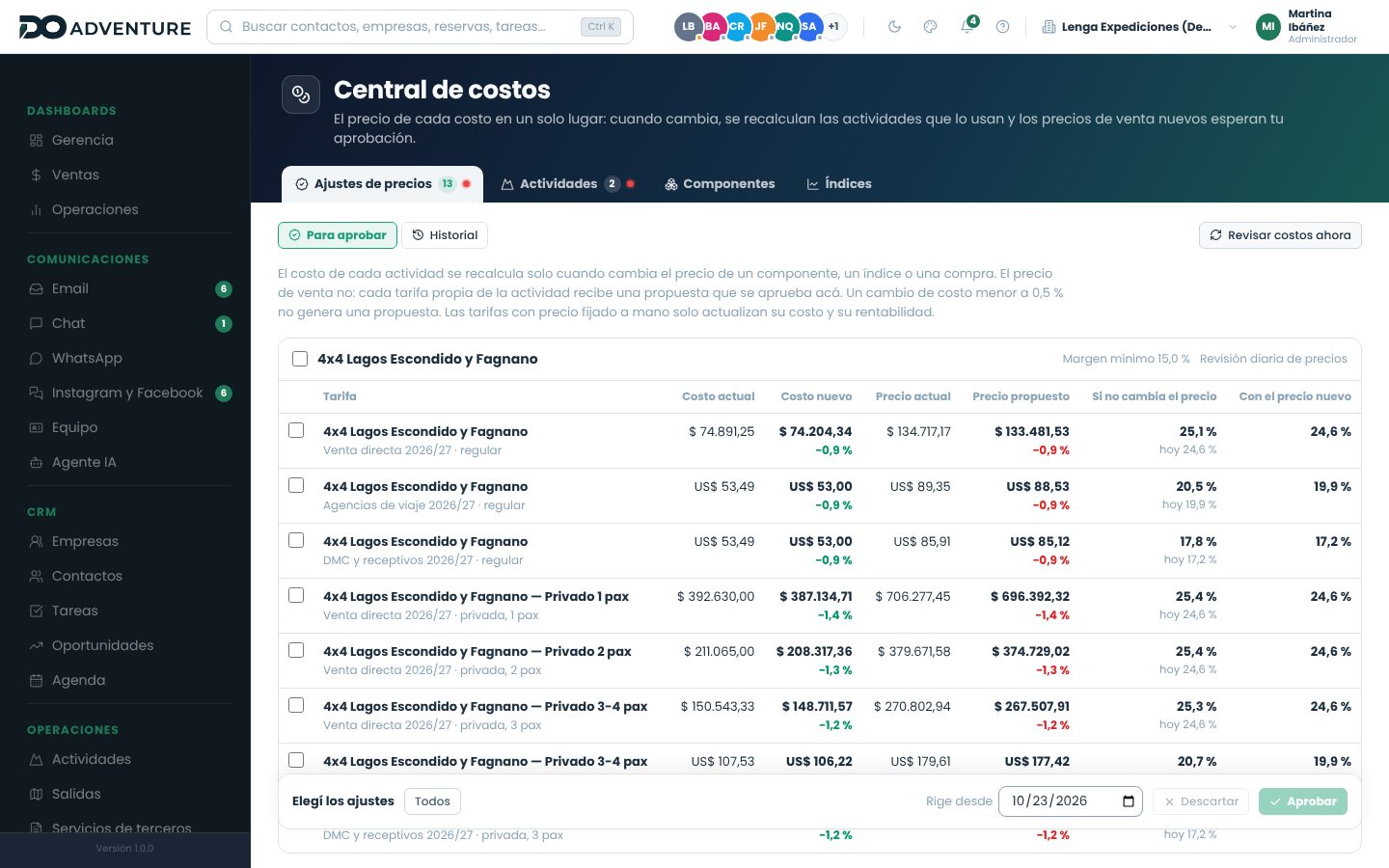Toggle dark mode moon icon

(x=894, y=27)
